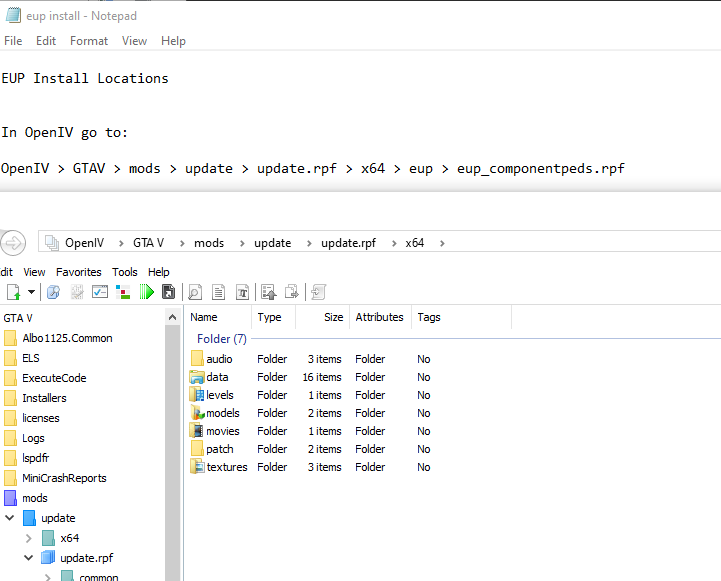Click OpenIV breadcrumb in address bar
The image size is (721, 581).
click(x=85, y=243)
